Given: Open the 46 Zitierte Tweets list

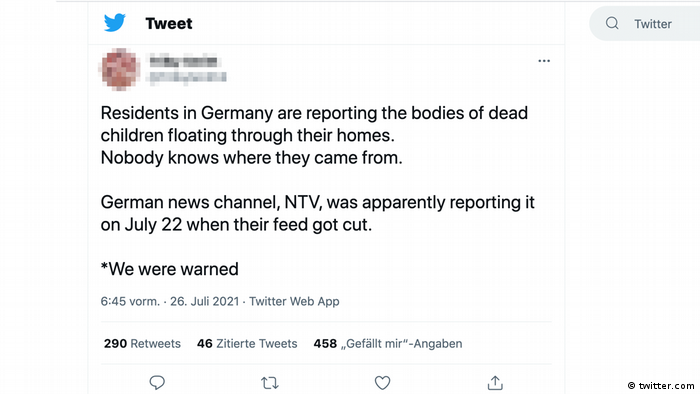Looking at the screenshot, I should pos(247,344).
